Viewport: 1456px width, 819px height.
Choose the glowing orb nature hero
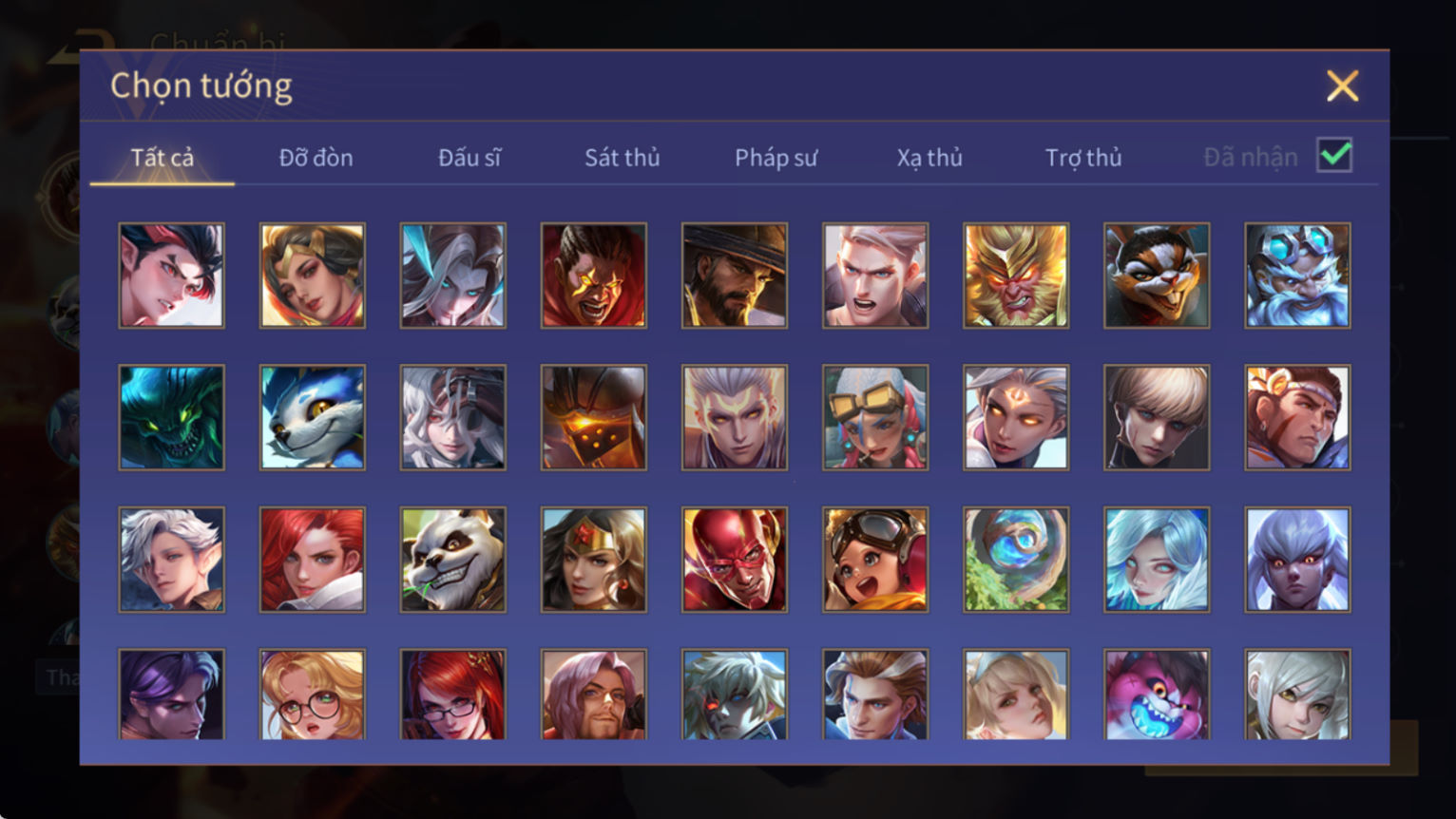1016,560
